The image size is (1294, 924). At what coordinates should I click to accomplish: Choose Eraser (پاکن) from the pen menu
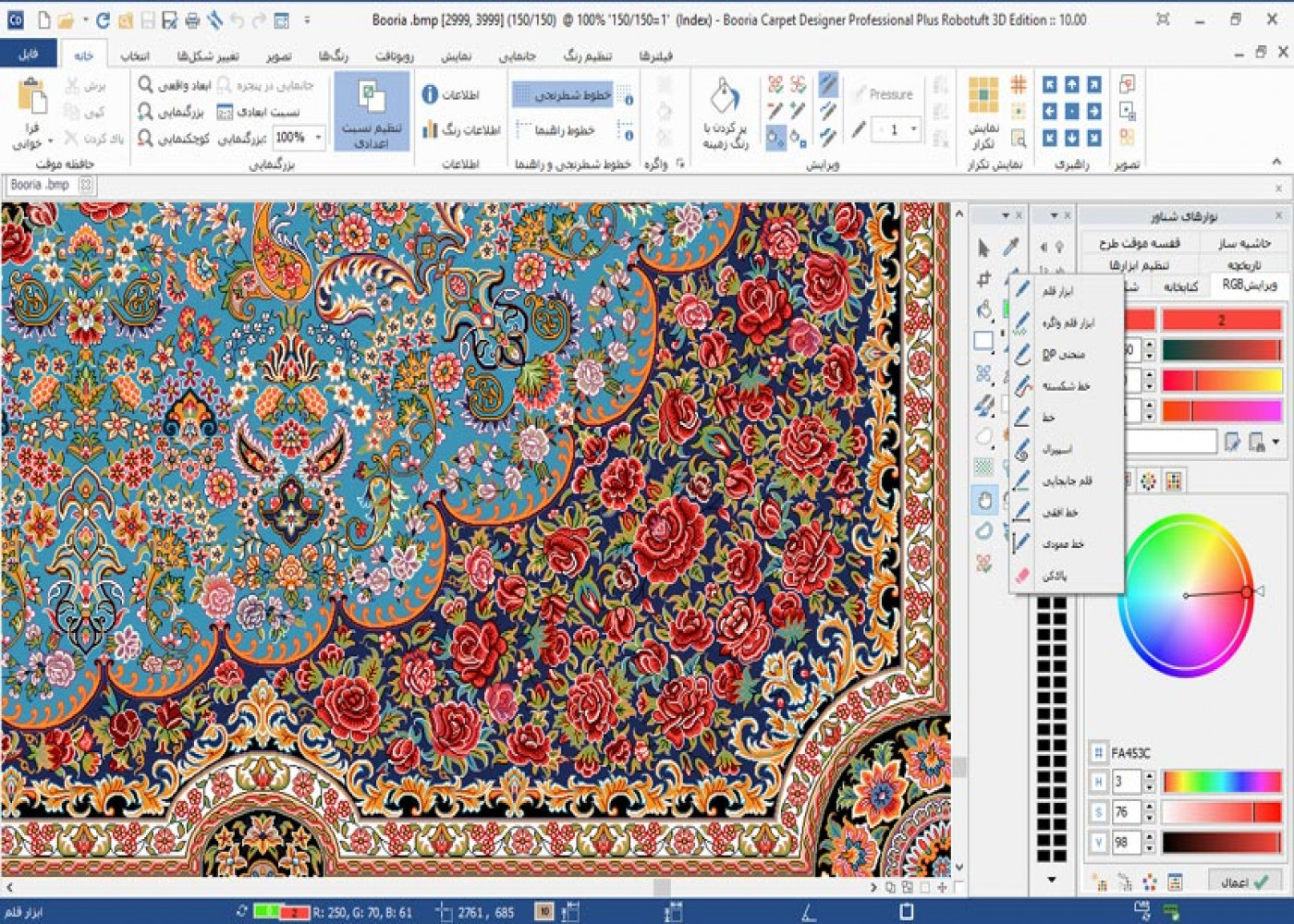pos(1054,576)
